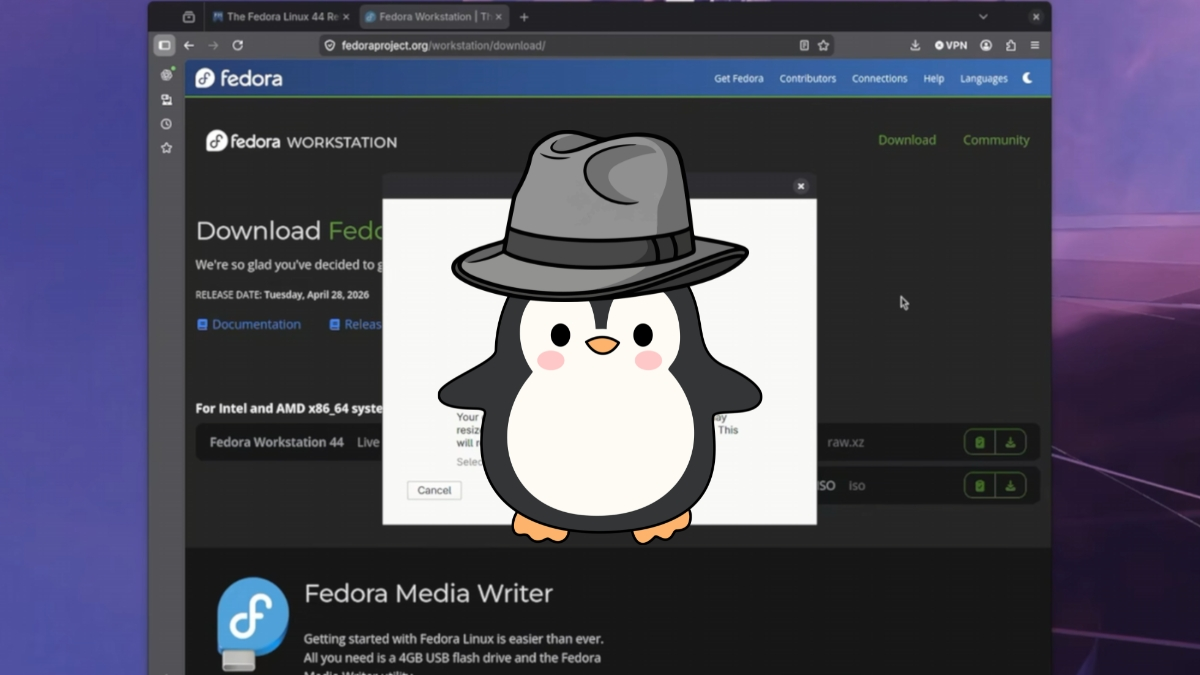Click the 'Fedora Media Writer' heading
Image resolution: width=1200 pixels, height=675 pixels.
(x=428, y=593)
